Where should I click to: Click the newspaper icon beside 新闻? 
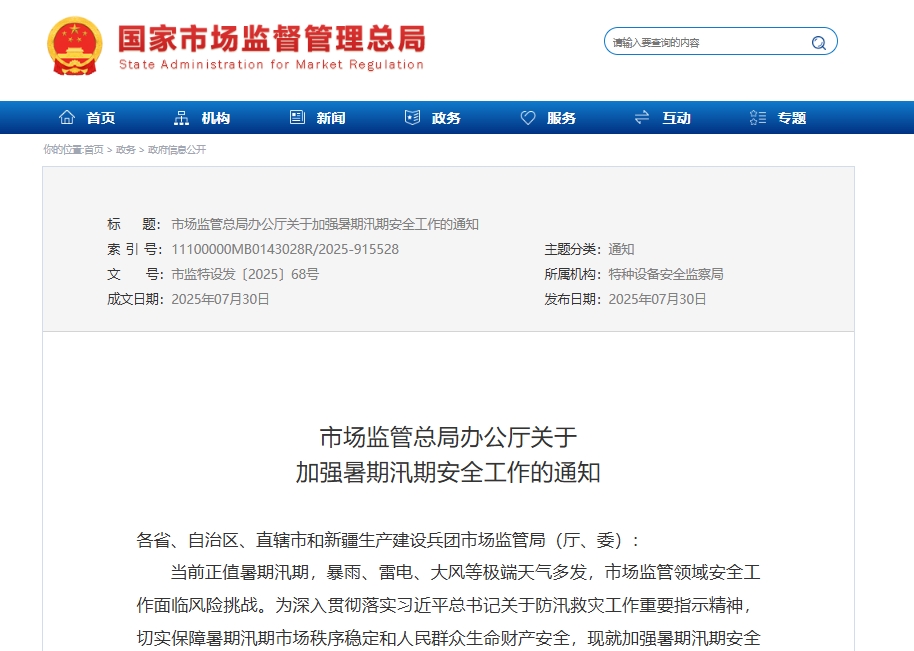(297, 118)
